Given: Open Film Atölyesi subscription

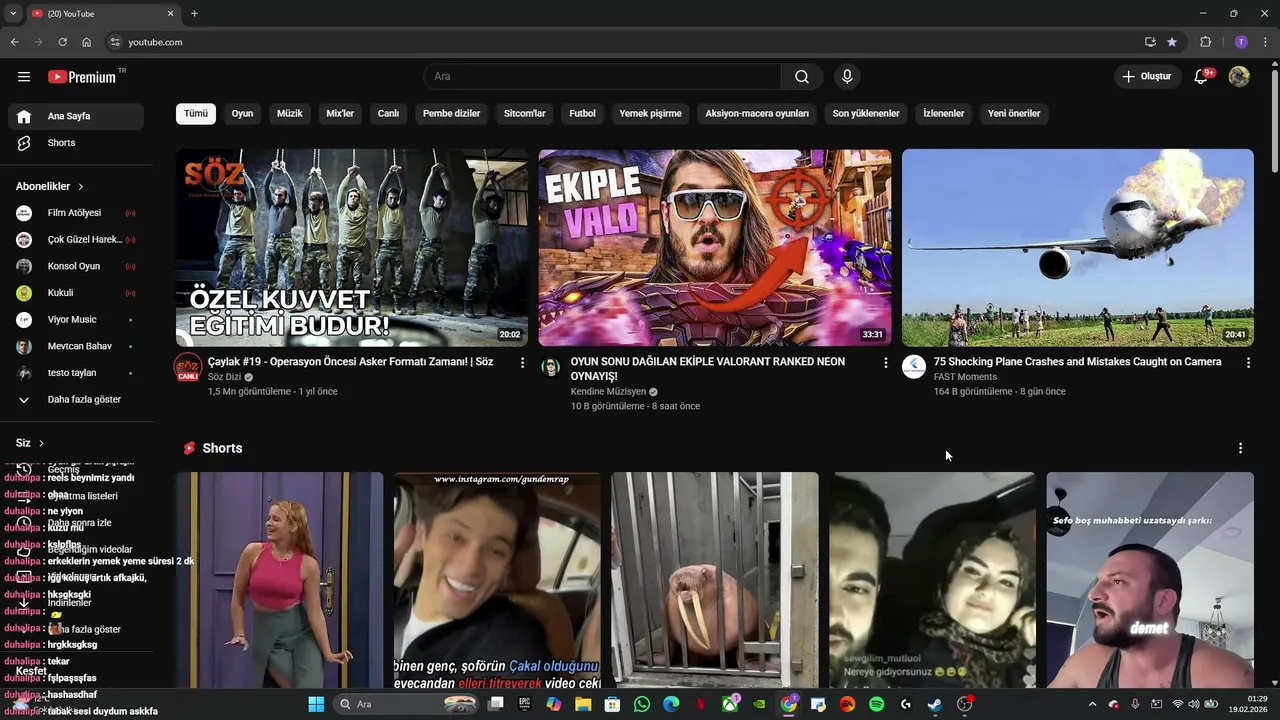Looking at the screenshot, I should tap(76, 213).
